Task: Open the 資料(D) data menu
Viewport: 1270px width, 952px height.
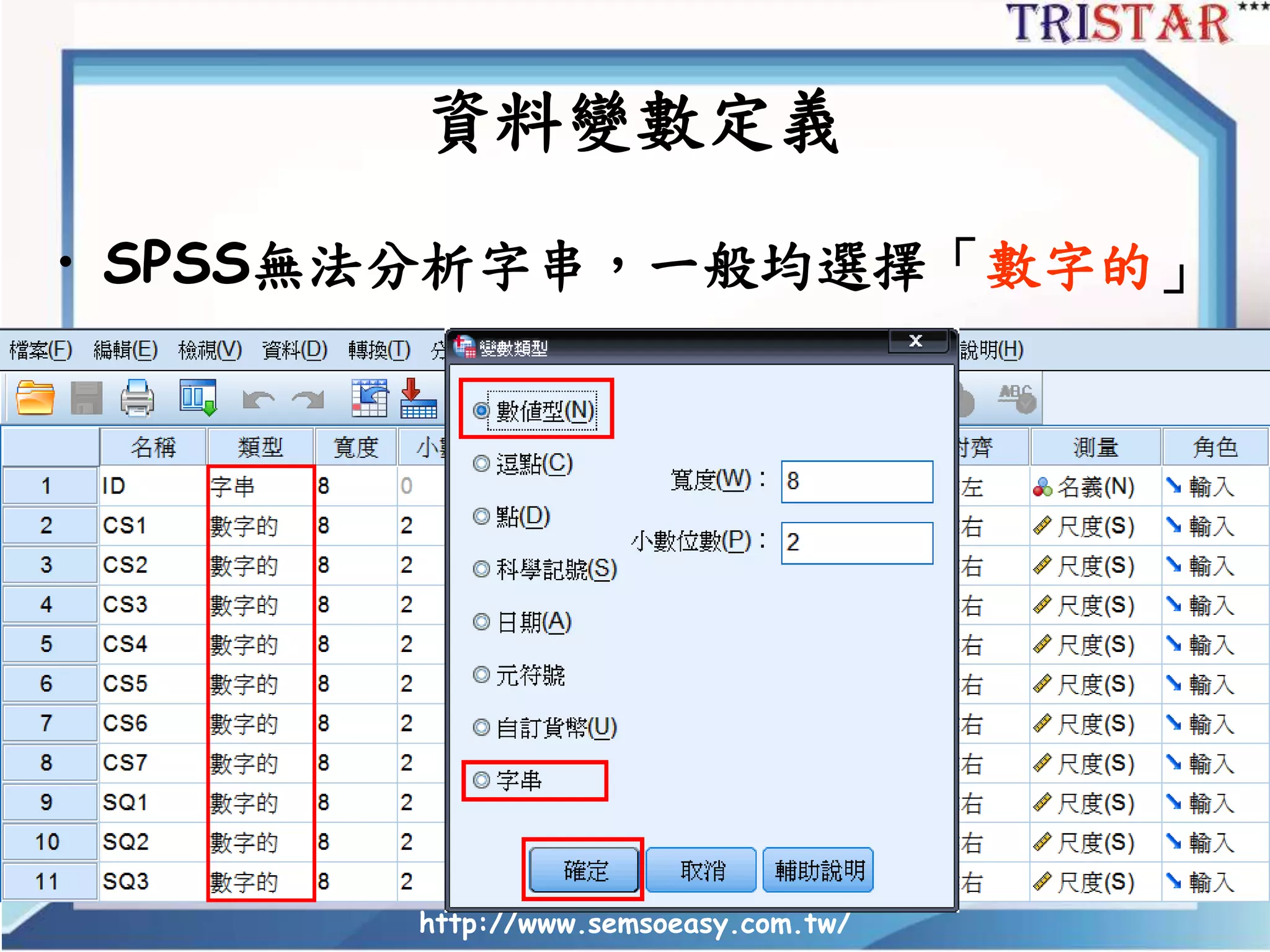Action: click(294, 350)
